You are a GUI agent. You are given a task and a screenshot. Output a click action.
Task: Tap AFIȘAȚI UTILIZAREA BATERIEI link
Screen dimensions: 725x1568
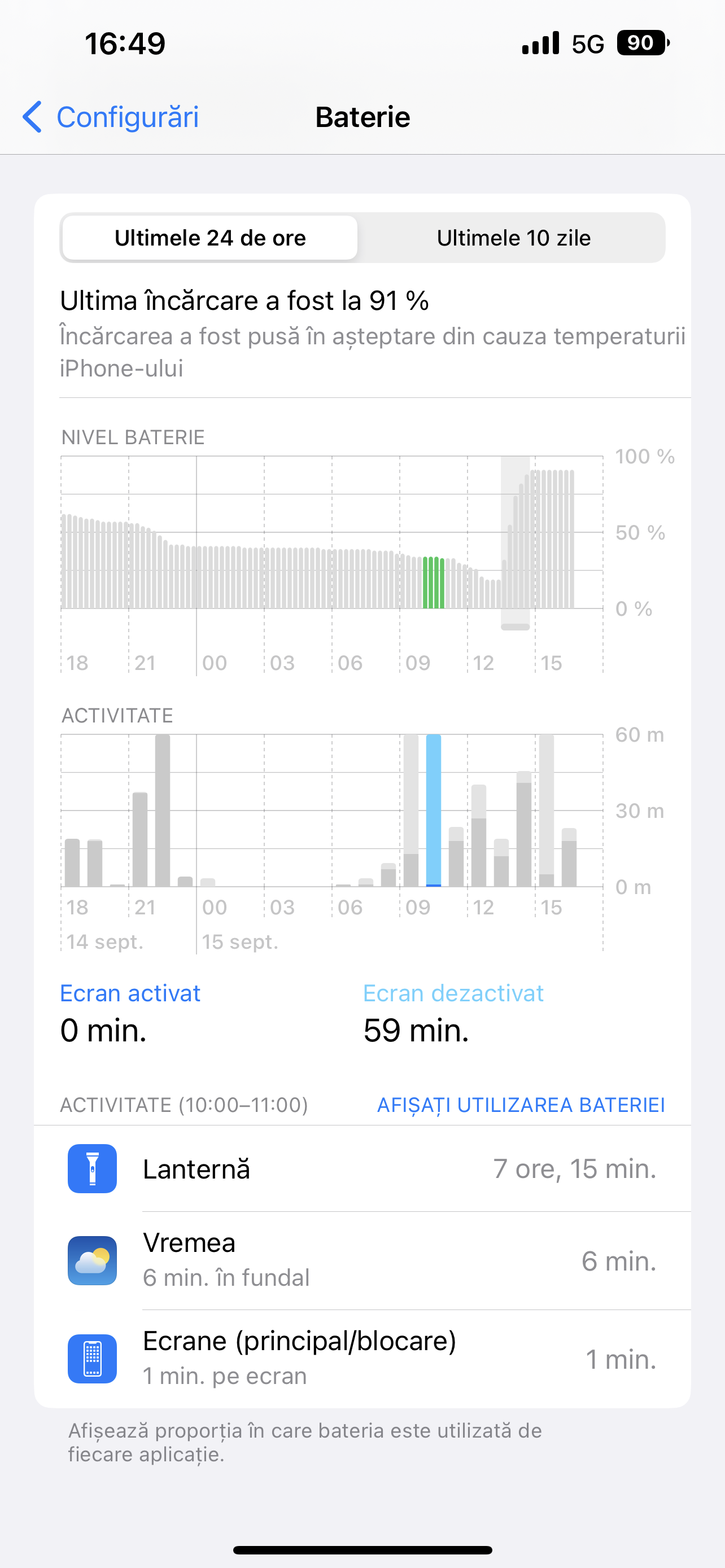[521, 1105]
